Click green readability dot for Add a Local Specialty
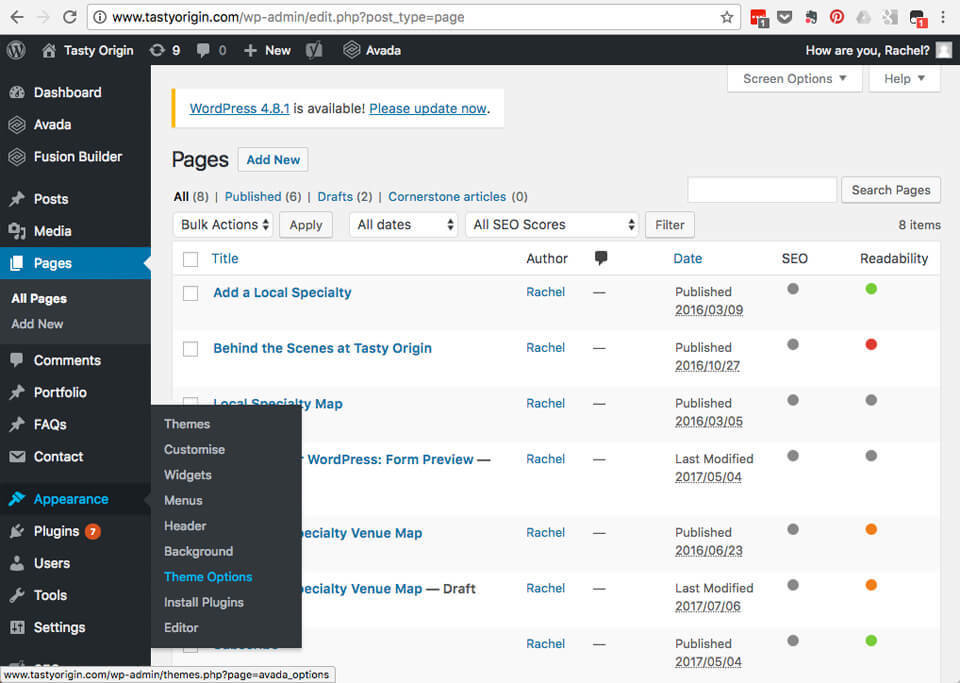Viewport: 960px width, 683px height. coord(871,289)
